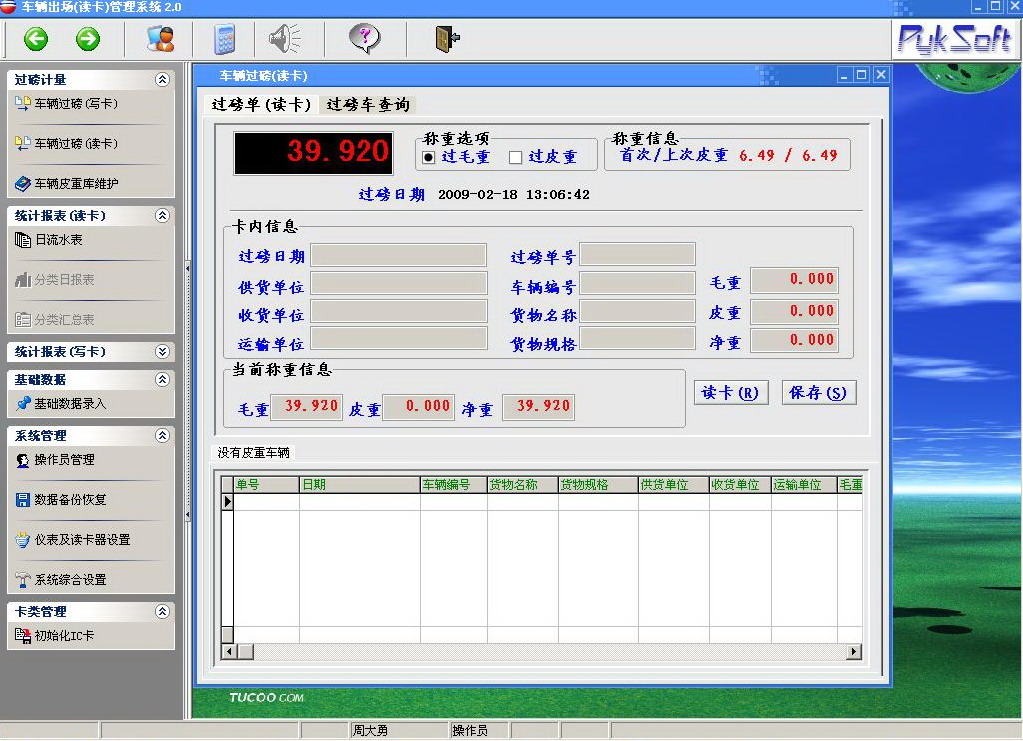Viewport: 1023px width, 741px height.
Task: Expand the 统计报表(写卡) sidebar section
Action: (162, 352)
